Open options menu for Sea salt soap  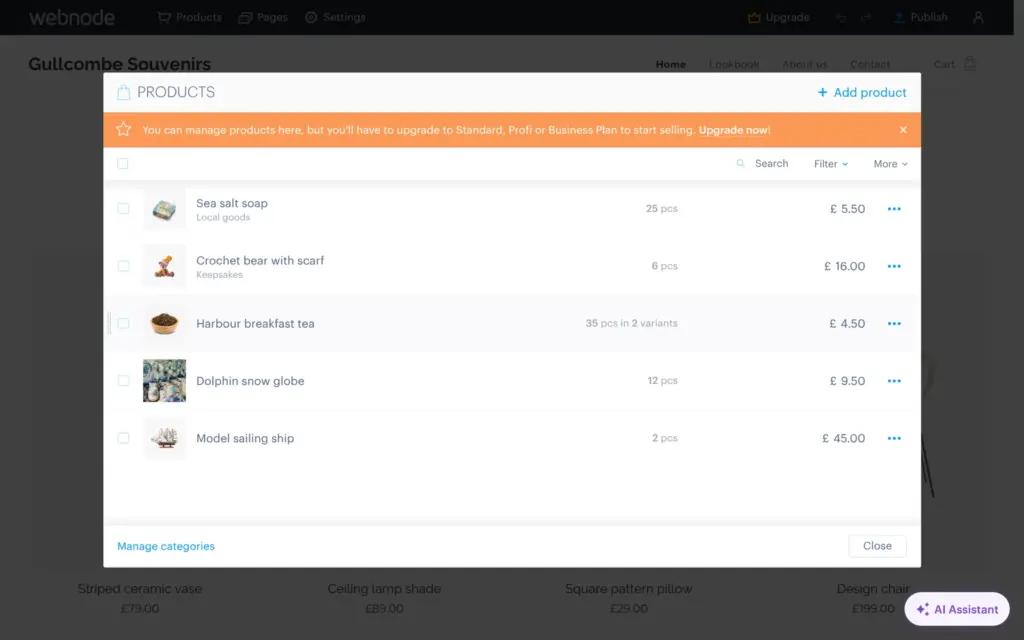894,209
